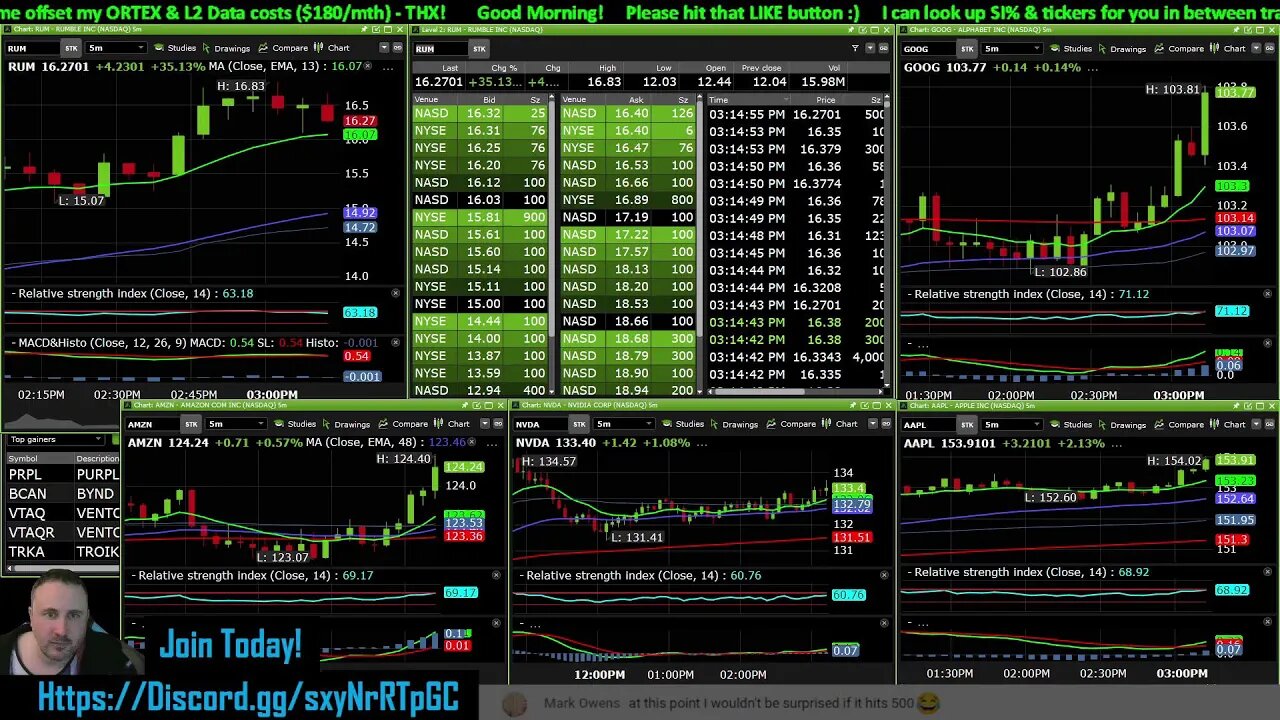The width and height of the screenshot is (1280, 720).
Task: Click the GOOG symbol input field
Action: pos(927,48)
